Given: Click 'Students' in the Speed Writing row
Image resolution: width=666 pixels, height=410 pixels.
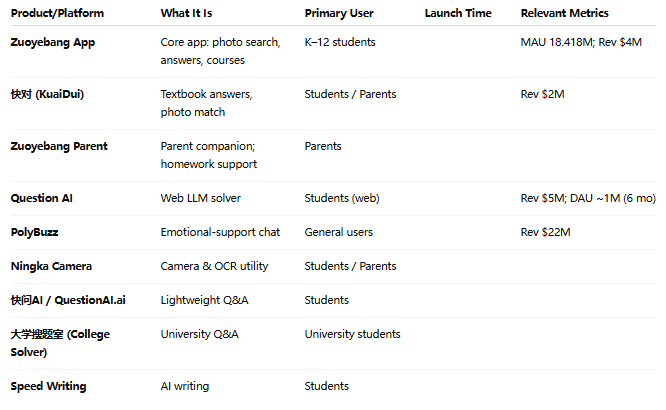Looking at the screenshot, I should 326,386.
